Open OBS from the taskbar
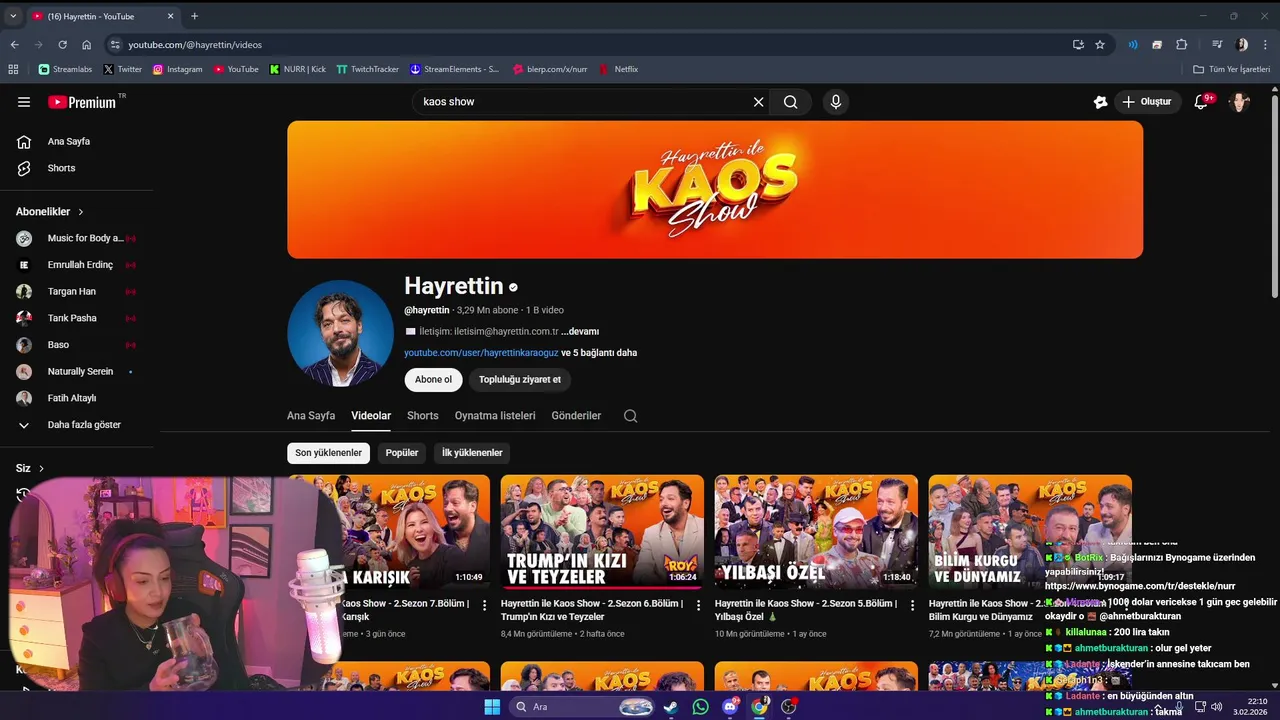 pyautogui.click(x=789, y=707)
